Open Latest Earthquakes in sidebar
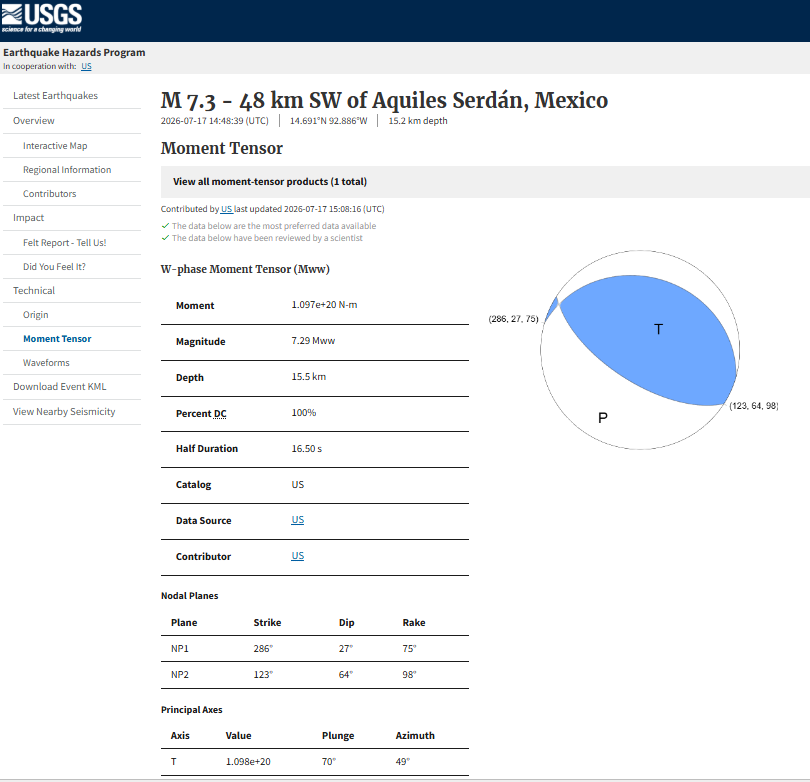This screenshot has height=782, width=810. [55, 96]
